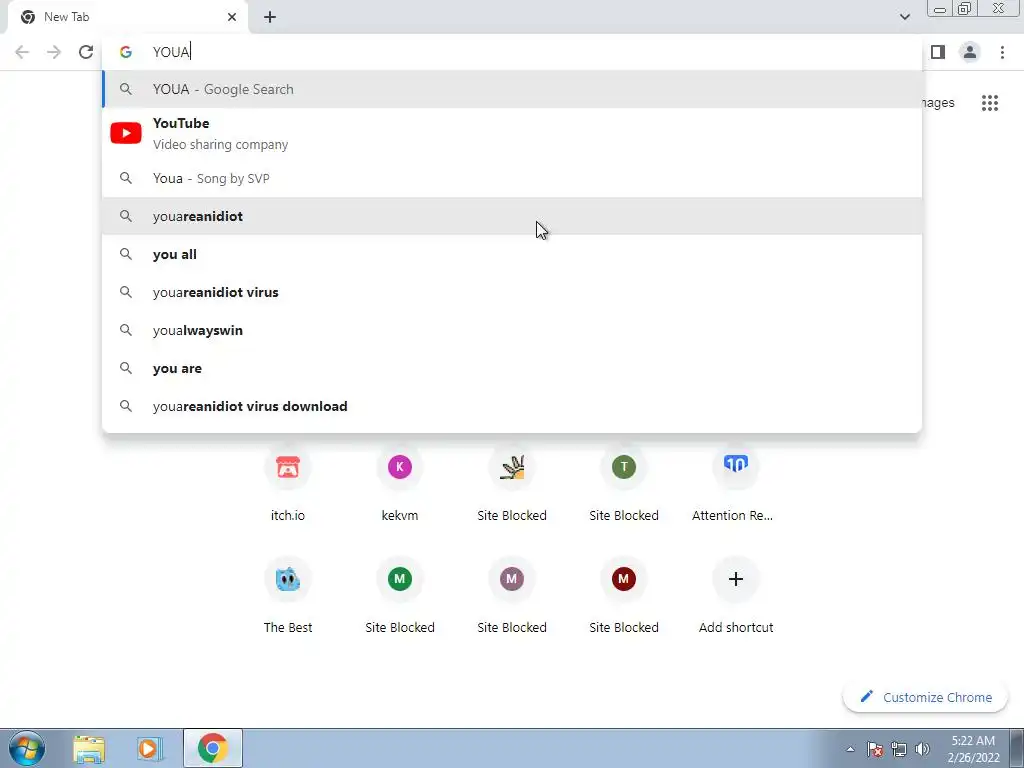Open the Chrome profile avatar
This screenshot has width=1024, height=768.
pyautogui.click(x=970, y=52)
